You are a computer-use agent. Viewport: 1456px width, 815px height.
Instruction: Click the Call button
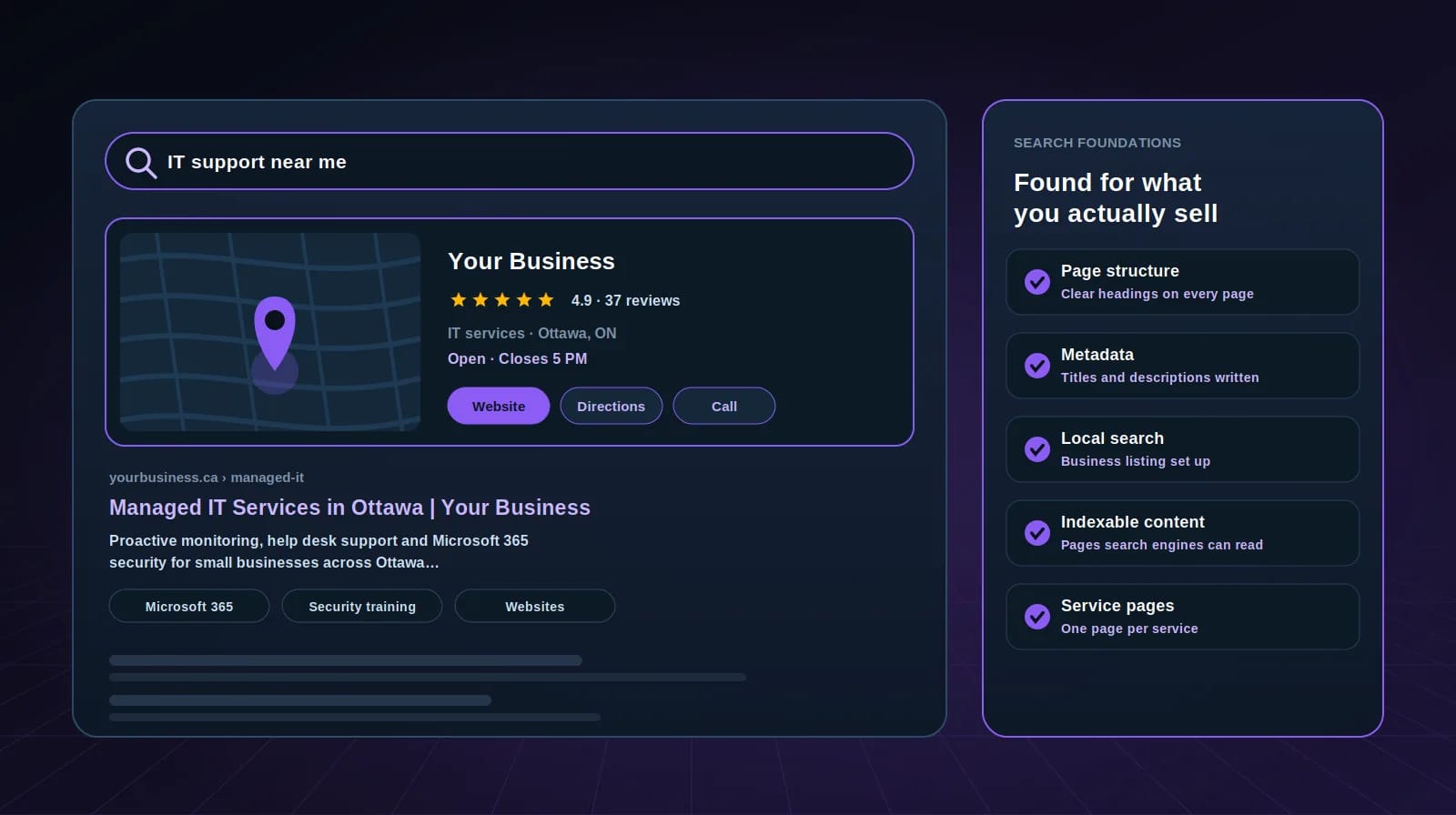[724, 406]
